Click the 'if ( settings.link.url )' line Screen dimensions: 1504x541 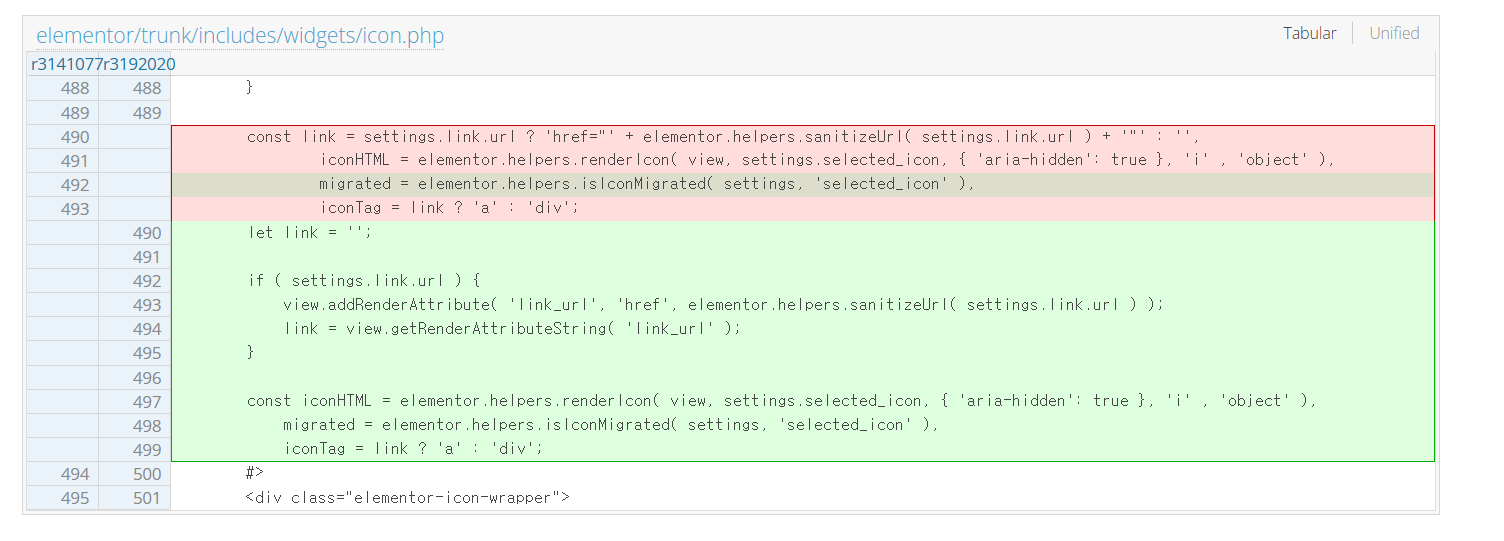[803, 281]
